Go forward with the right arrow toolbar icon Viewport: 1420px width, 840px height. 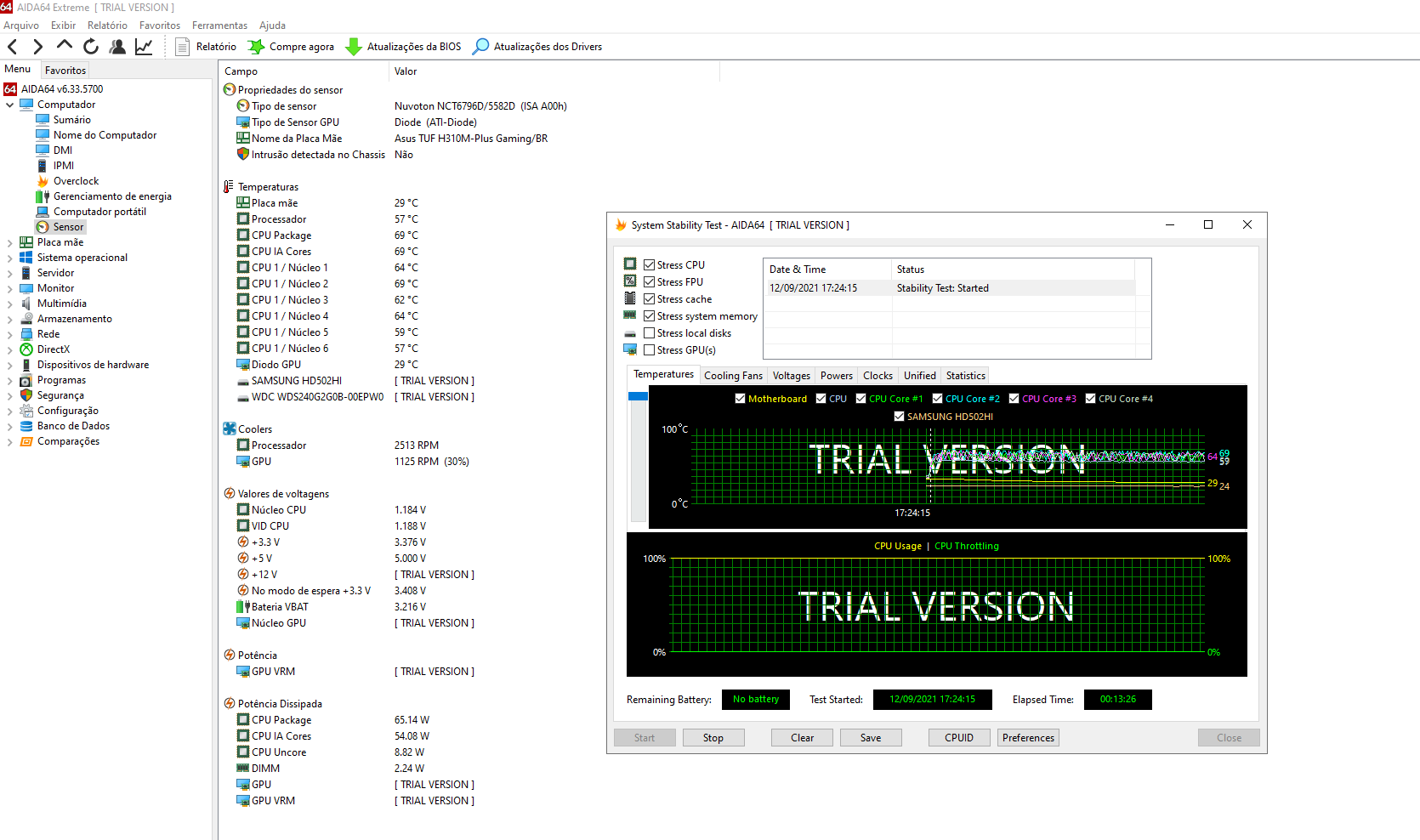[x=37, y=47]
